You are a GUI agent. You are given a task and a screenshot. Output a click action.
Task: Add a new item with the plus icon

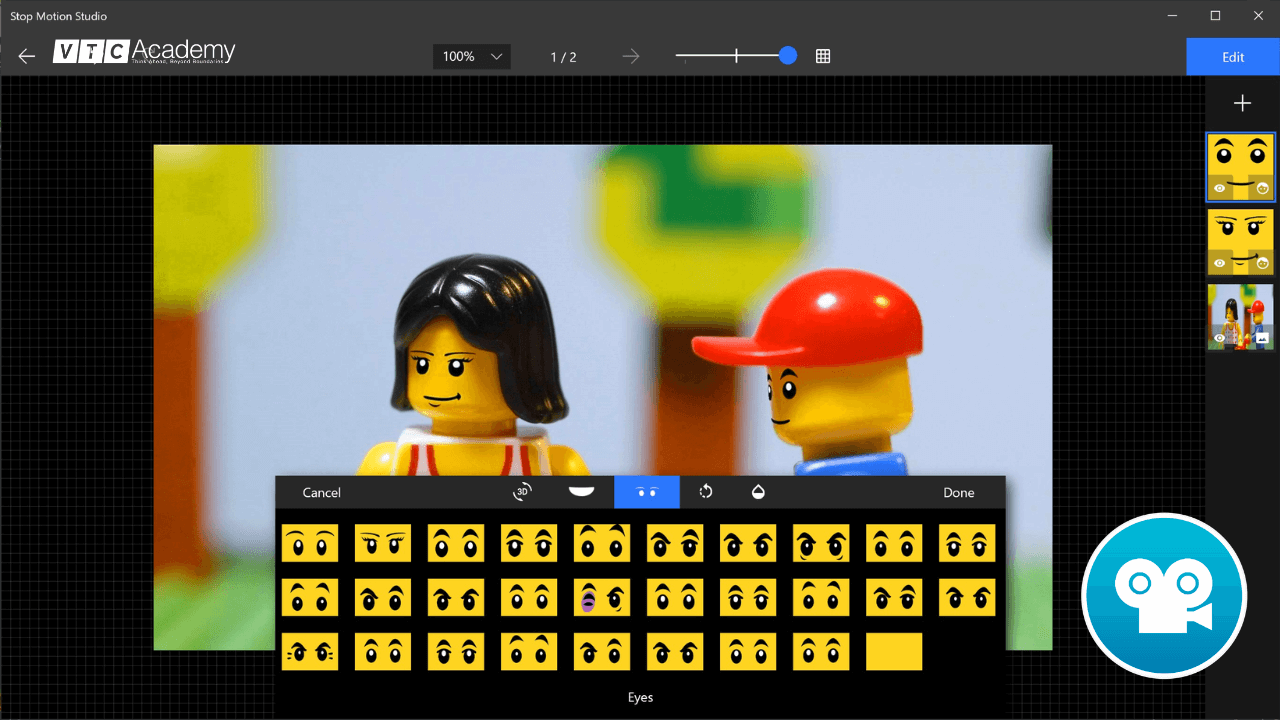[x=1242, y=102]
